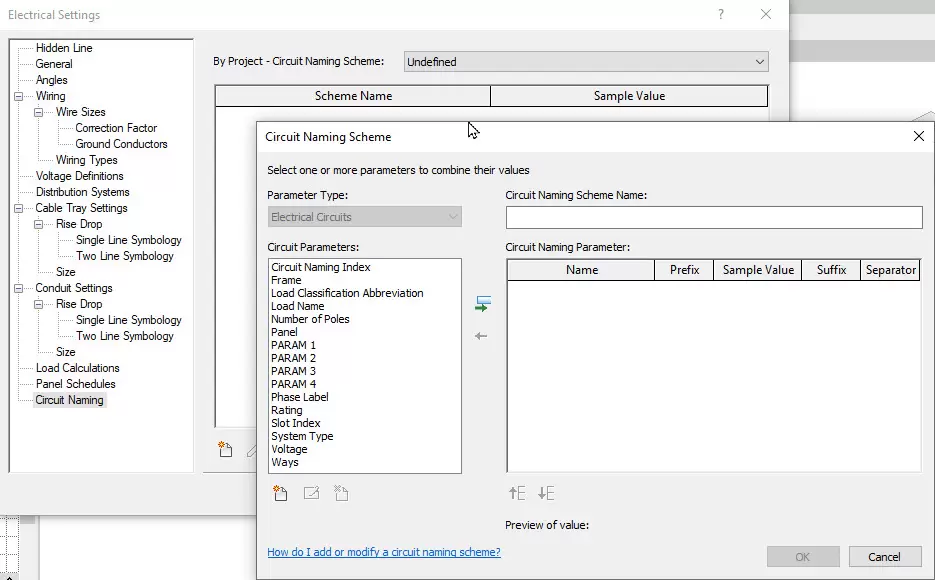The height and width of the screenshot is (580, 935).
Task: Click the Move Parameter Up icon
Action: [517, 493]
